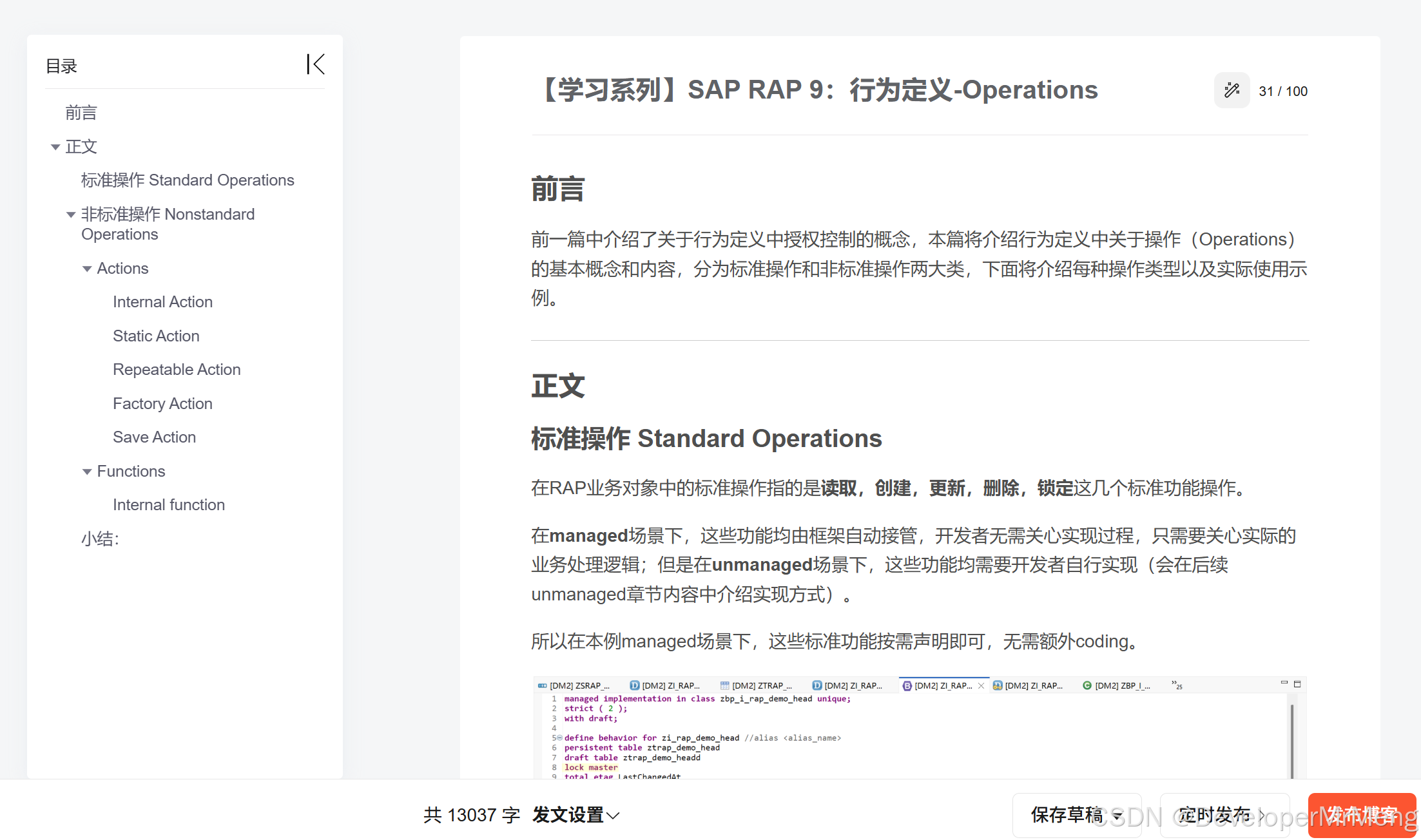Click the 发布博客 publish button
This screenshot has height=840, width=1421.
click(1361, 815)
